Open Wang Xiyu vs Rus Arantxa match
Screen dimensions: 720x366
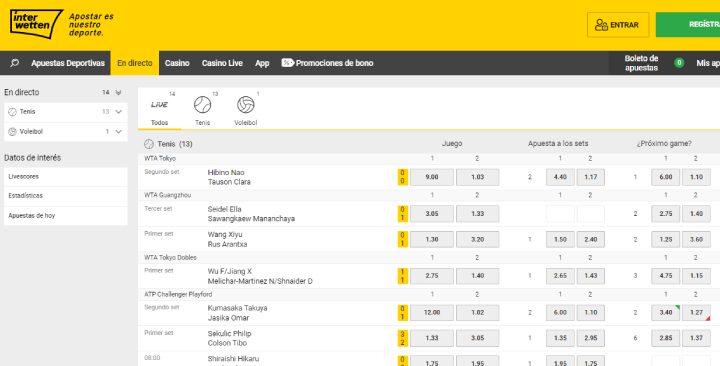pos(227,239)
